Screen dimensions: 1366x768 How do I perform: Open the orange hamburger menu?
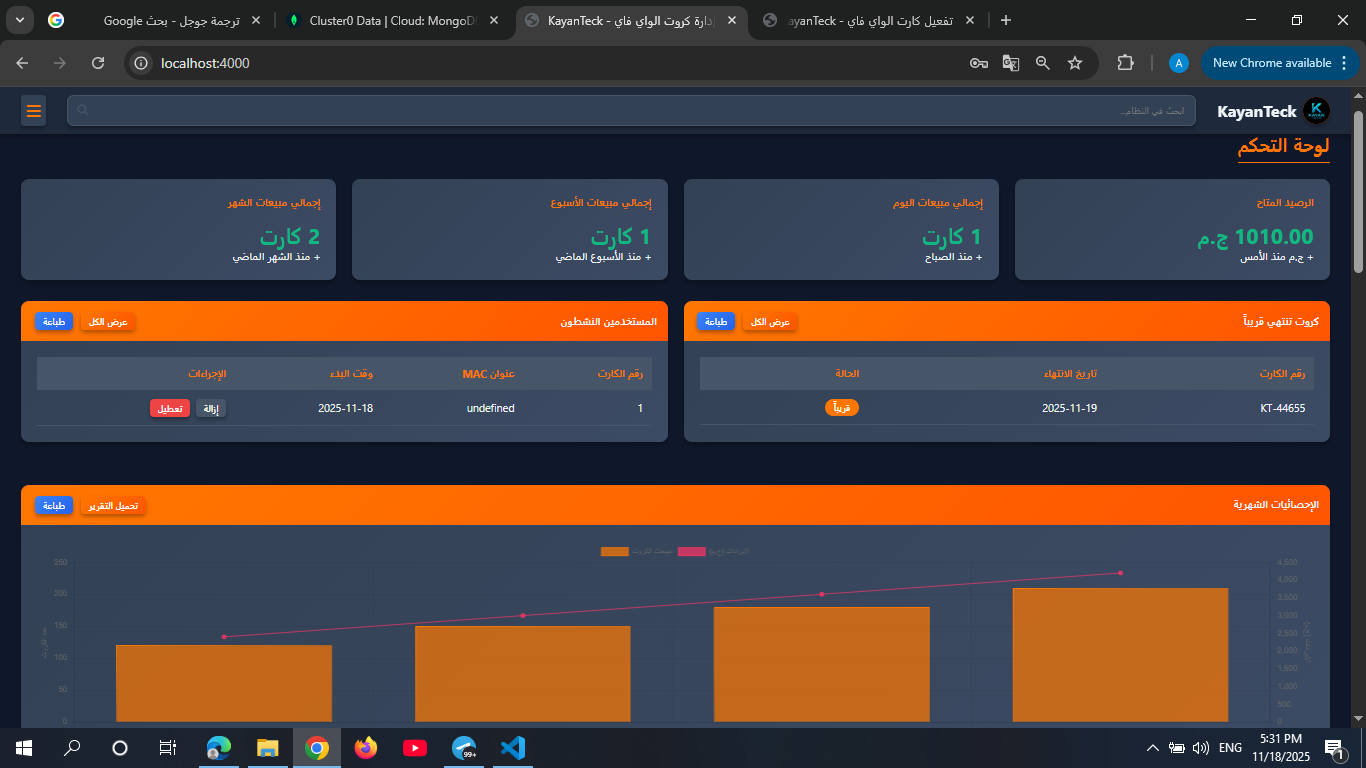34,111
